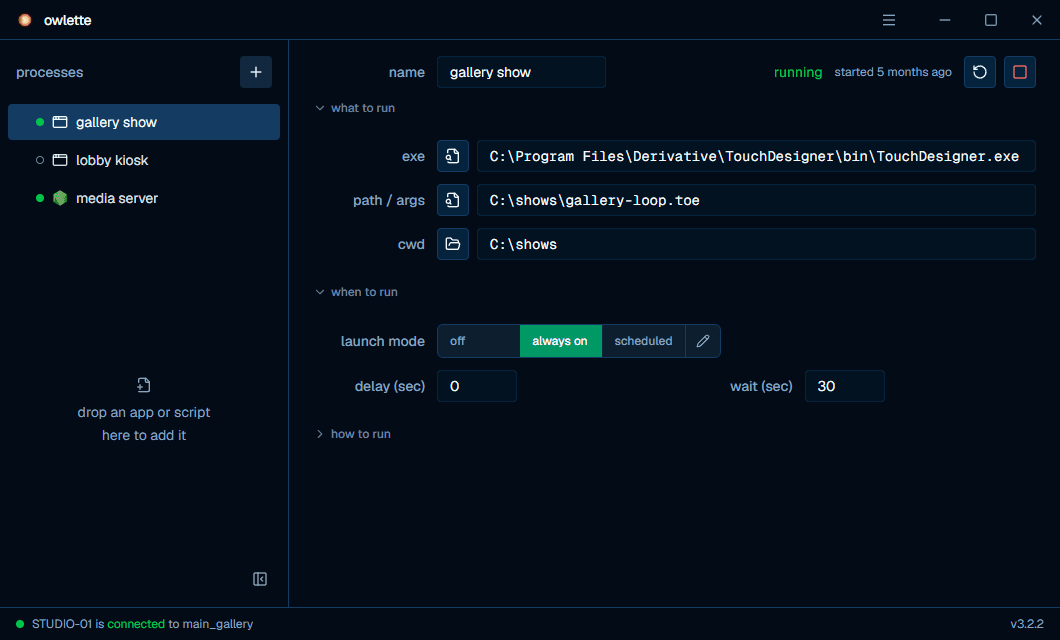
Task: Set launch mode to always on
Action: [x=560, y=341]
